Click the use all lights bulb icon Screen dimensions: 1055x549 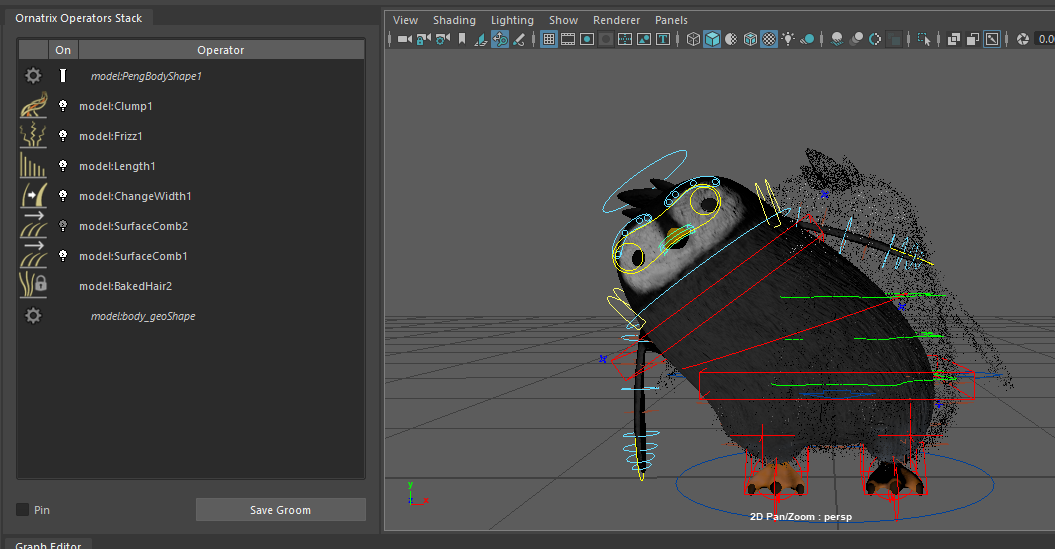[788, 39]
